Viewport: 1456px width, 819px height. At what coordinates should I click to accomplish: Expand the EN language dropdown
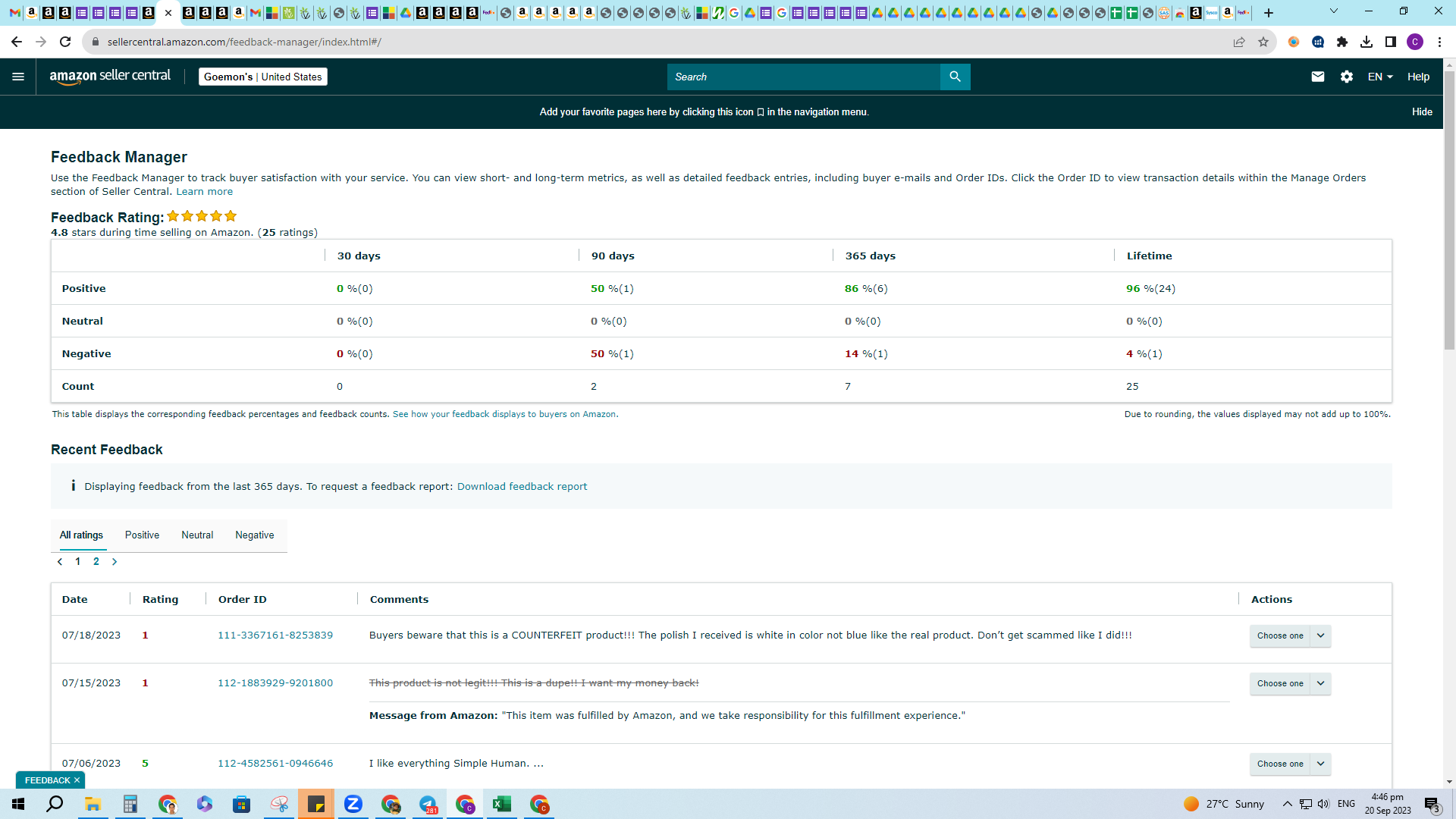coord(1380,77)
